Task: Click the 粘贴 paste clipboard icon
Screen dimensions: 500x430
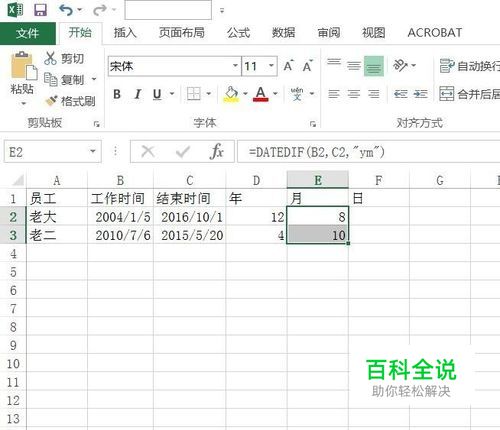Action: pyautogui.click(x=23, y=66)
